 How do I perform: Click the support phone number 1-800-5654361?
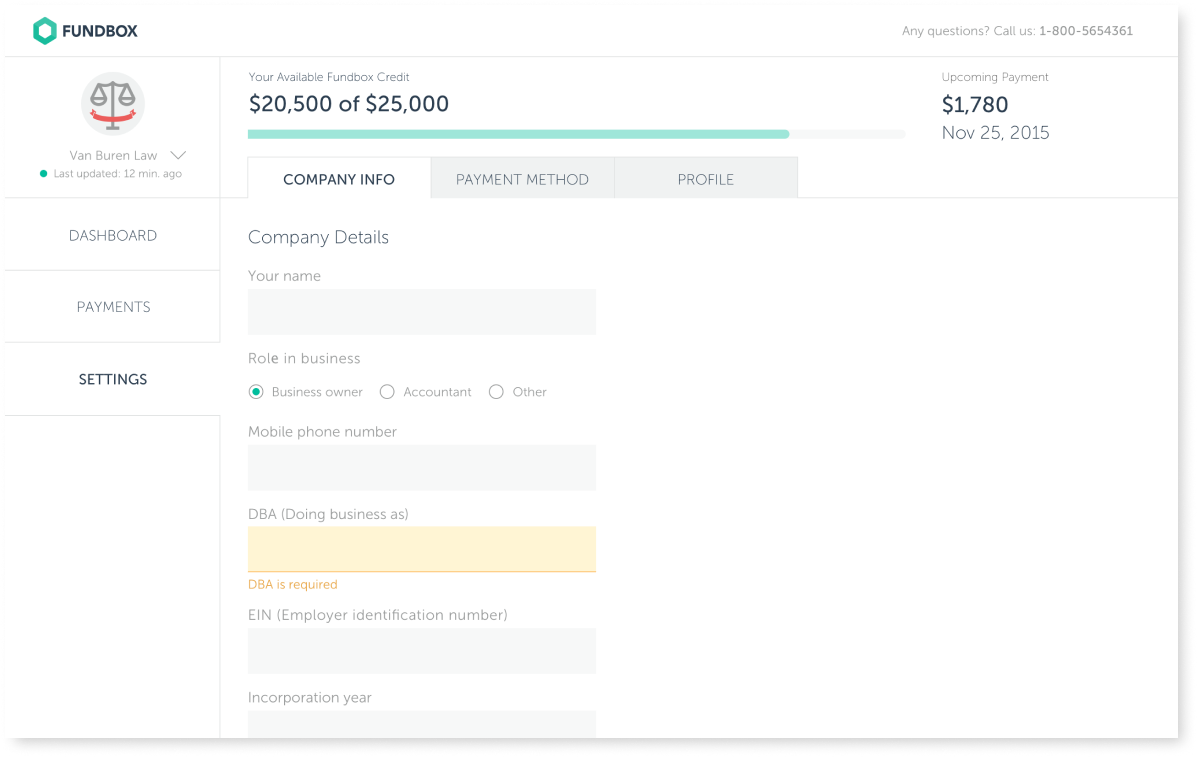coord(1086,31)
